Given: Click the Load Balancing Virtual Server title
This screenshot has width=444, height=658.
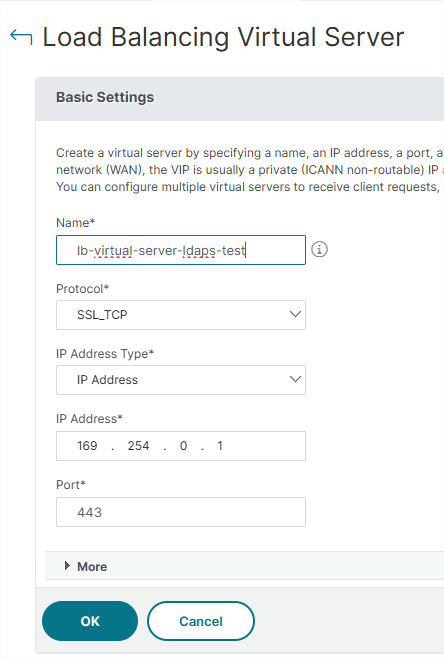Looking at the screenshot, I should coord(223,37).
